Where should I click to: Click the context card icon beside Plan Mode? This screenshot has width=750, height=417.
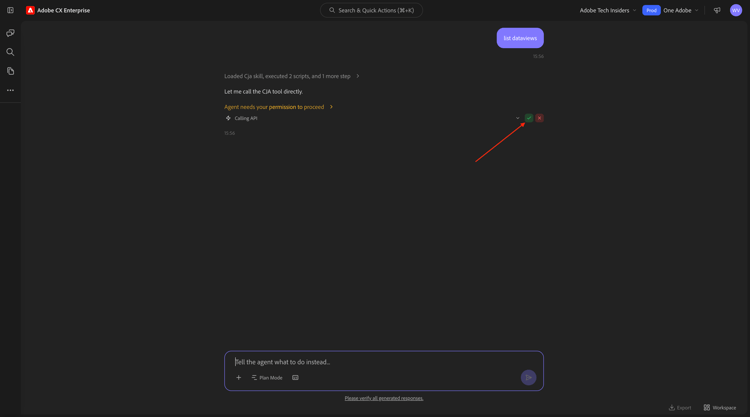click(x=295, y=378)
